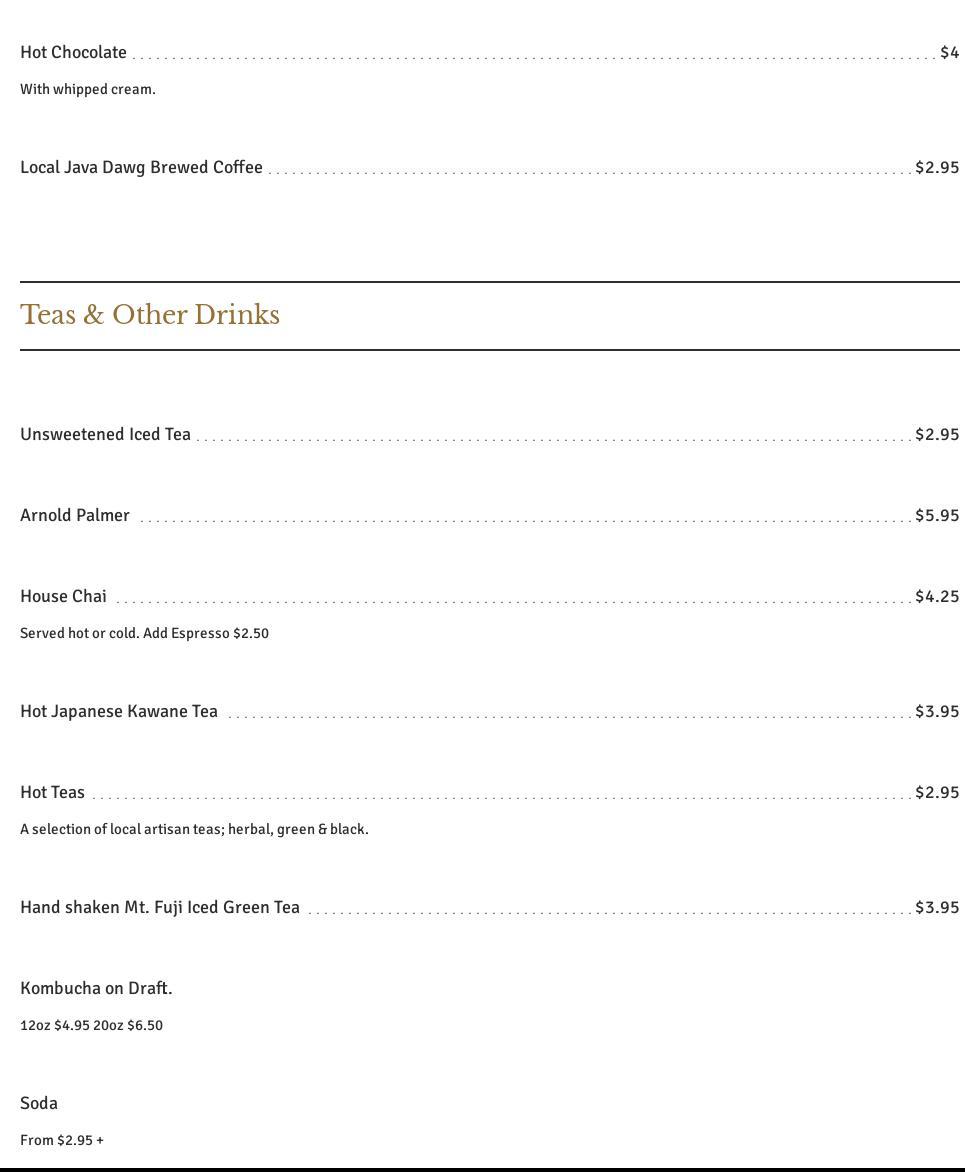Select the $4 Hot Chocolate price
This screenshot has height=1172, width=965.
point(949,53)
